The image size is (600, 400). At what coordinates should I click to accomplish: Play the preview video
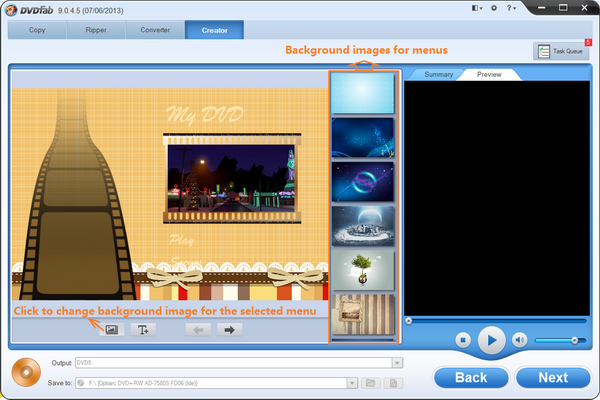(491, 340)
